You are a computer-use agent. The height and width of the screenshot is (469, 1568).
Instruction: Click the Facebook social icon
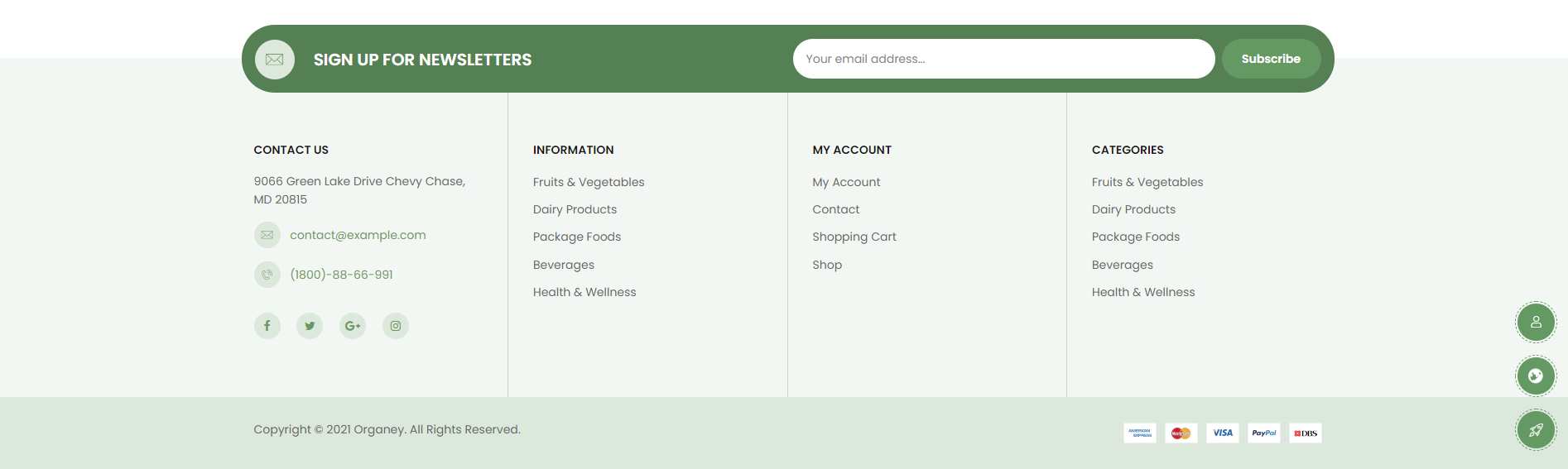click(267, 326)
